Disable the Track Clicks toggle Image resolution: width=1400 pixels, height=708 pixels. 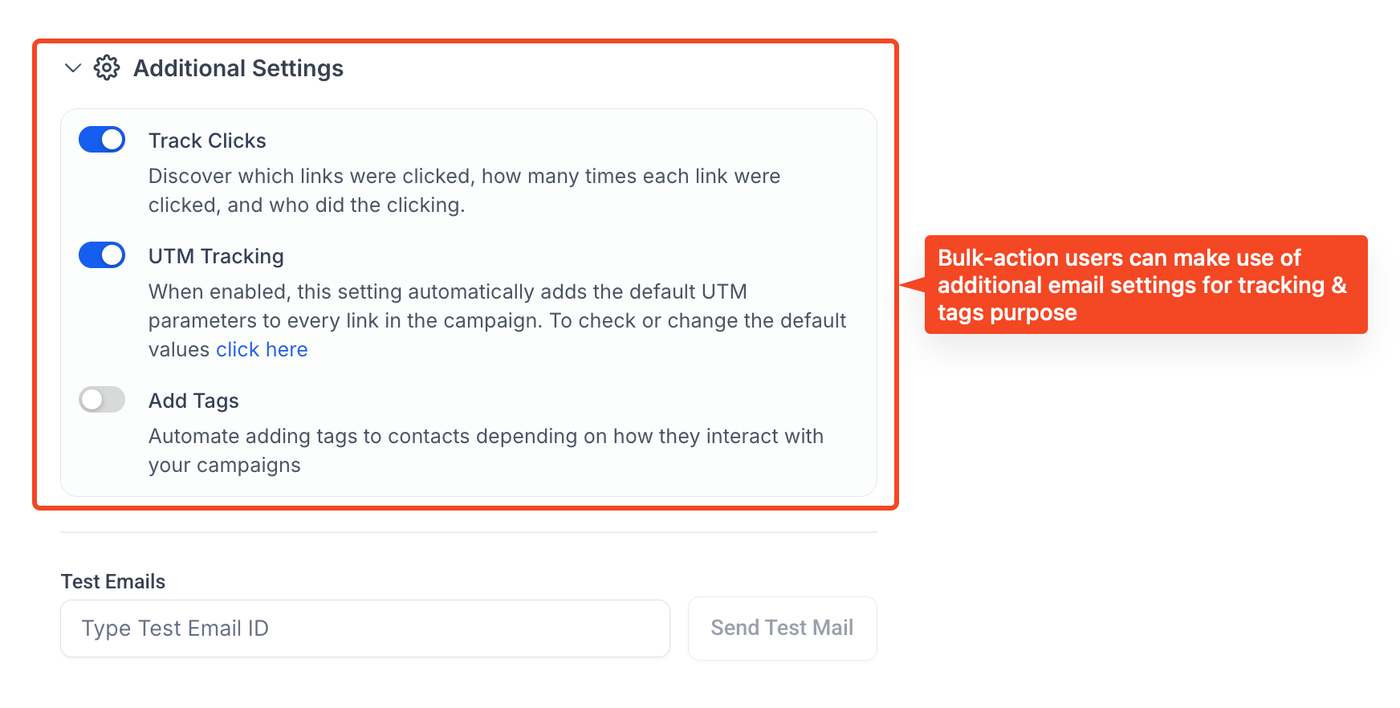(102, 140)
